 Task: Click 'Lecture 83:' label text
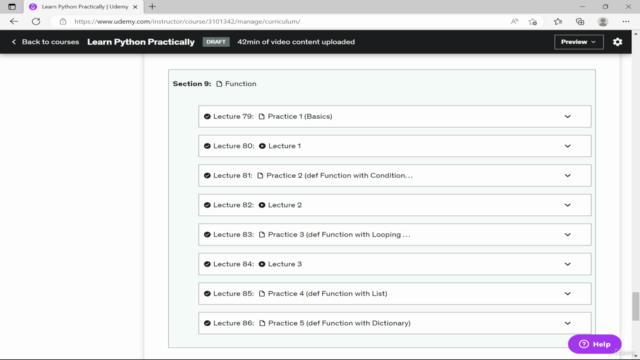[233, 234]
